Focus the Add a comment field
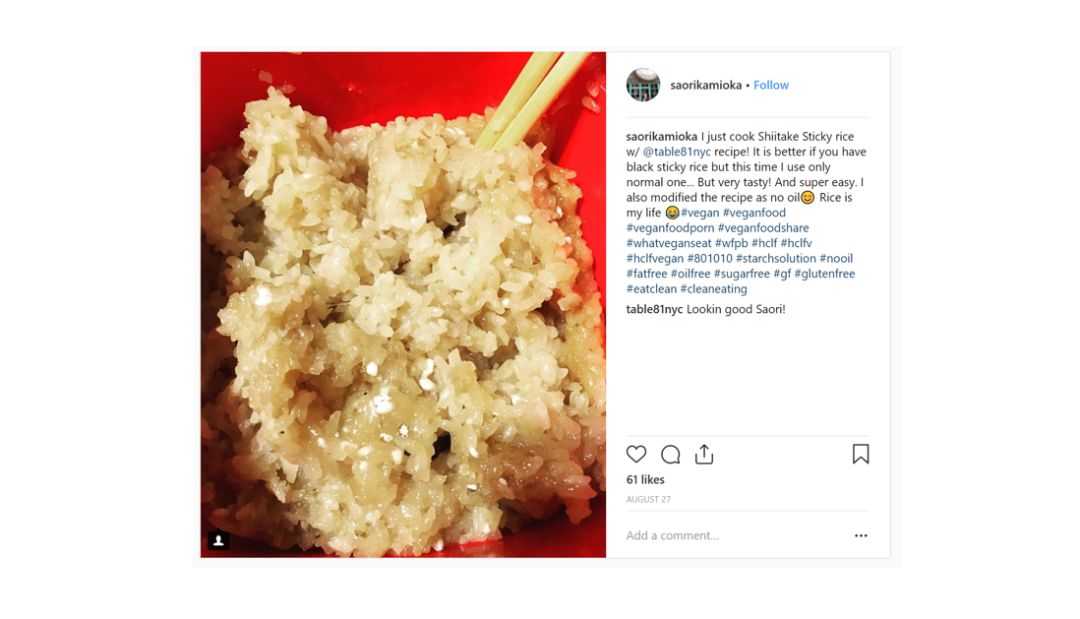The height and width of the screenshot is (619, 1080). pos(737,535)
